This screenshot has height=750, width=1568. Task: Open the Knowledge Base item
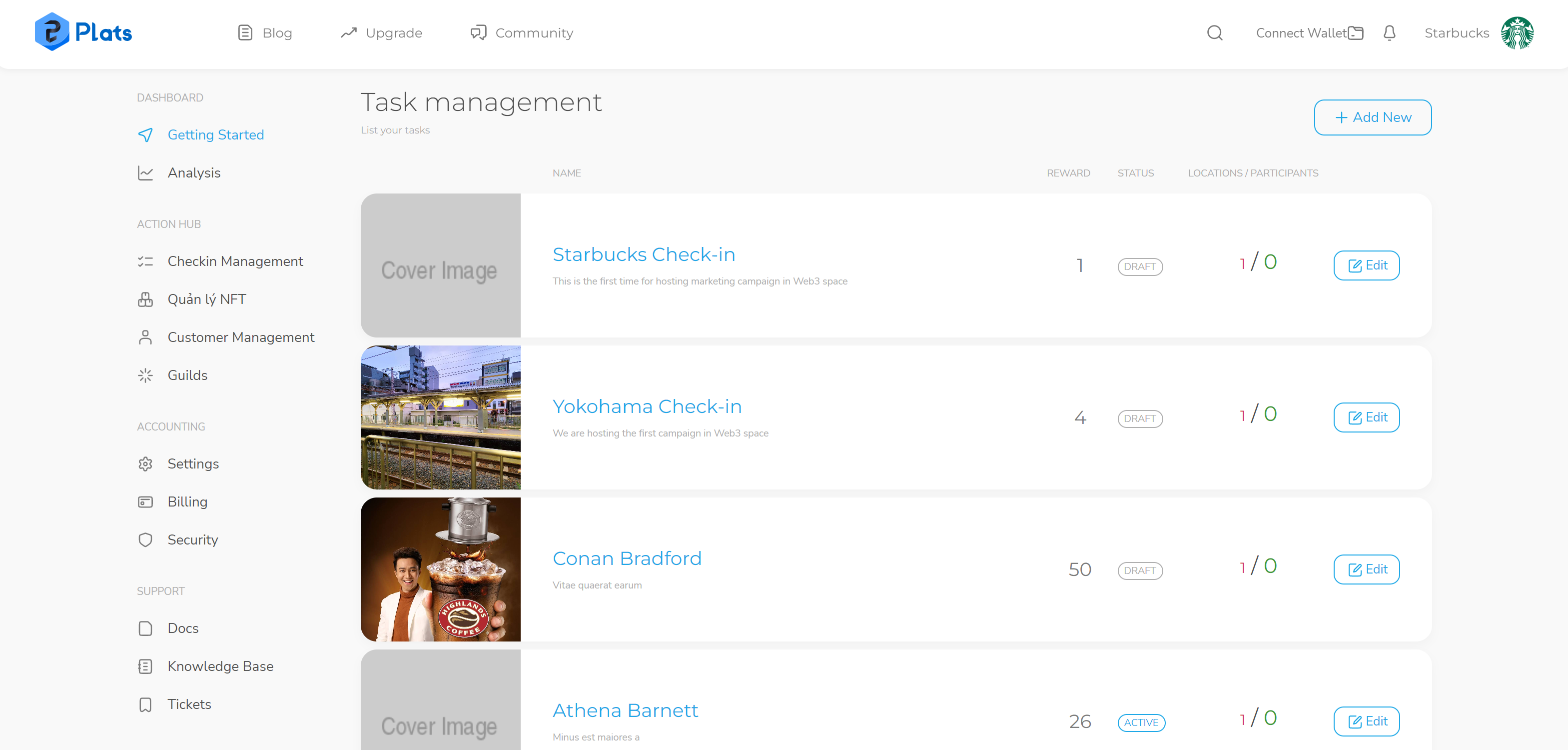click(x=220, y=666)
